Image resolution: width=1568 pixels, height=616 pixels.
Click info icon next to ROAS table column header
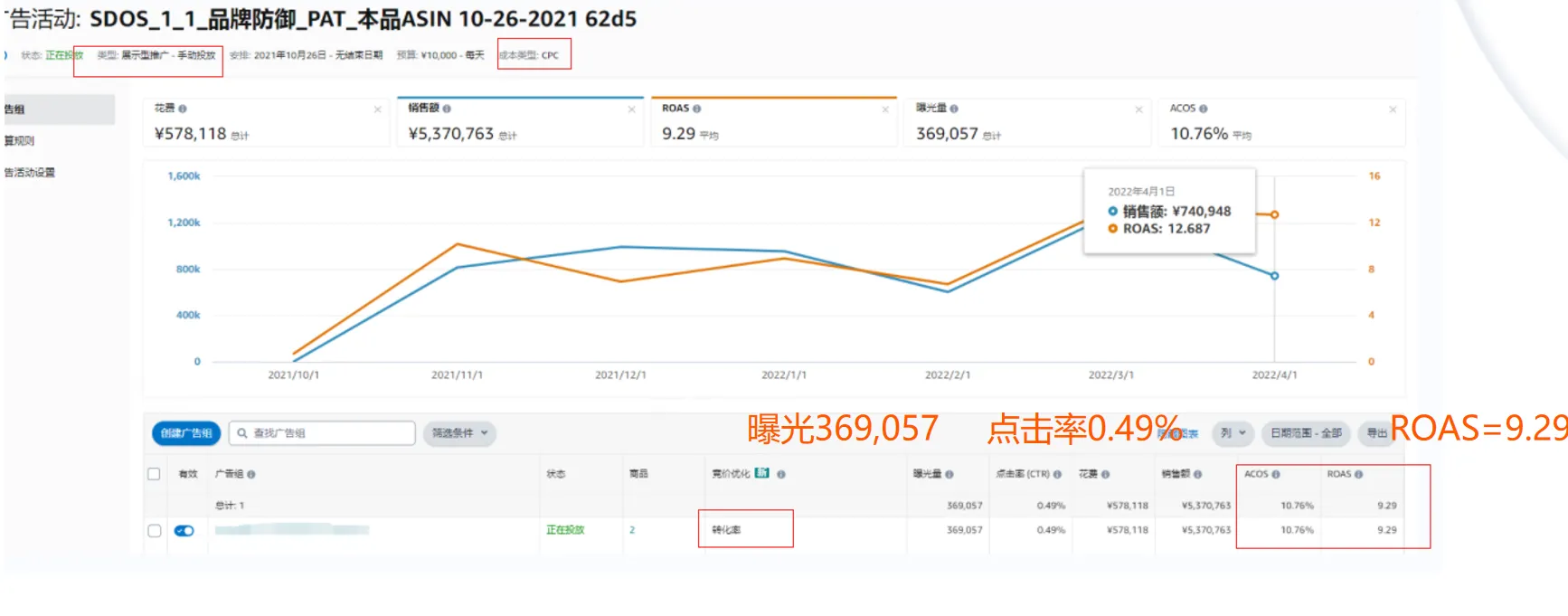click(x=1358, y=474)
